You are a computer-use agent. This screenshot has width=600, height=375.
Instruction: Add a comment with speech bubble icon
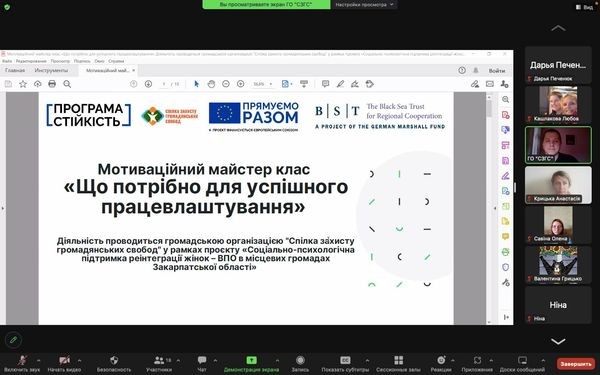(x=325, y=84)
